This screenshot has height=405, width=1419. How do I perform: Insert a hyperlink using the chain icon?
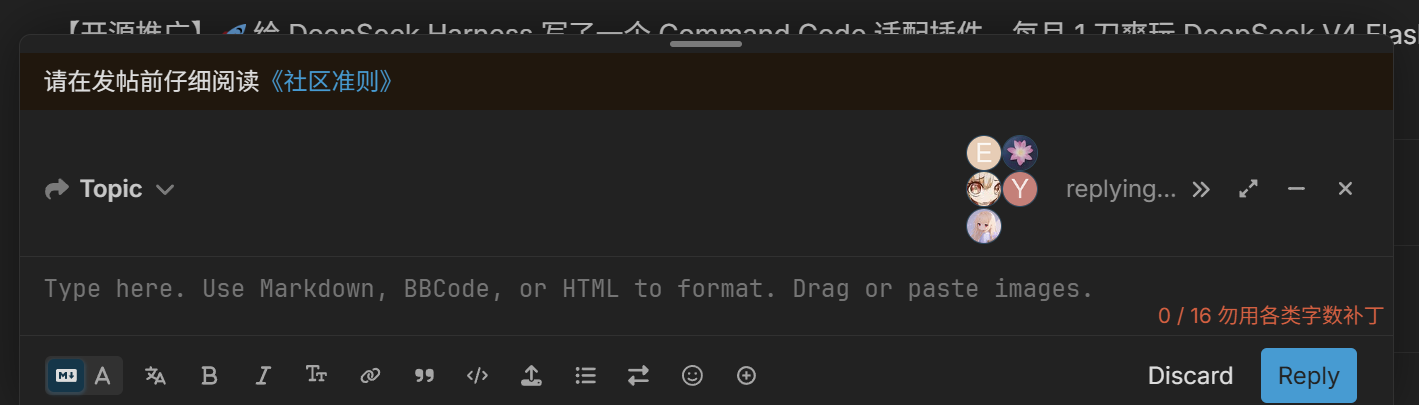coord(370,376)
